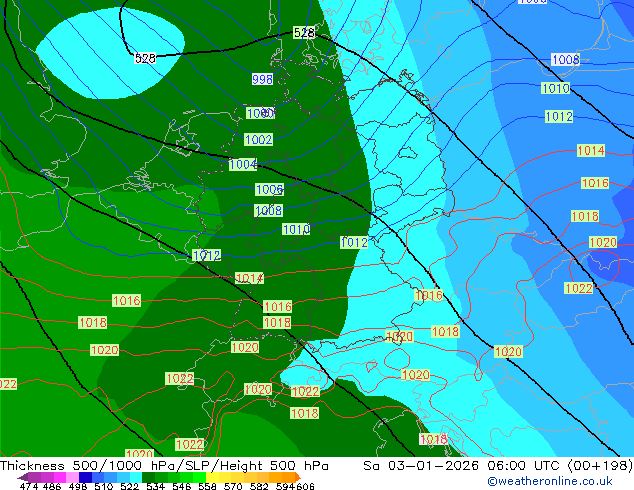This screenshot has width=634, height=490.
Task: Open the weatheronline.co.uk copyright link
Action: pyautogui.click(x=550, y=481)
